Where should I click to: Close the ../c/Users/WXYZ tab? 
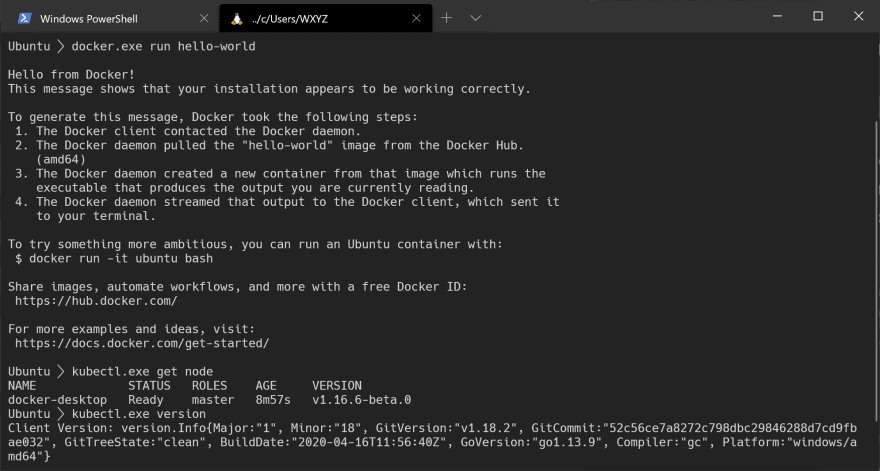coord(416,19)
